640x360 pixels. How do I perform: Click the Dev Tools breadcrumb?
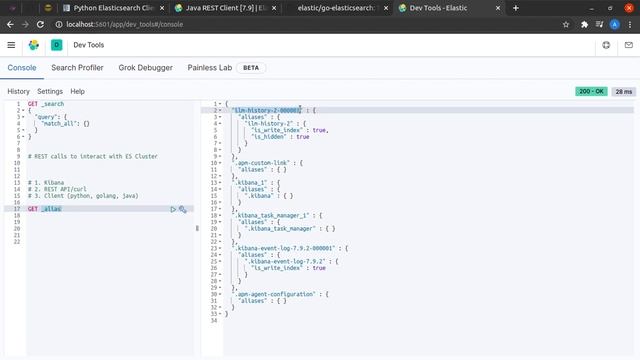pos(89,45)
